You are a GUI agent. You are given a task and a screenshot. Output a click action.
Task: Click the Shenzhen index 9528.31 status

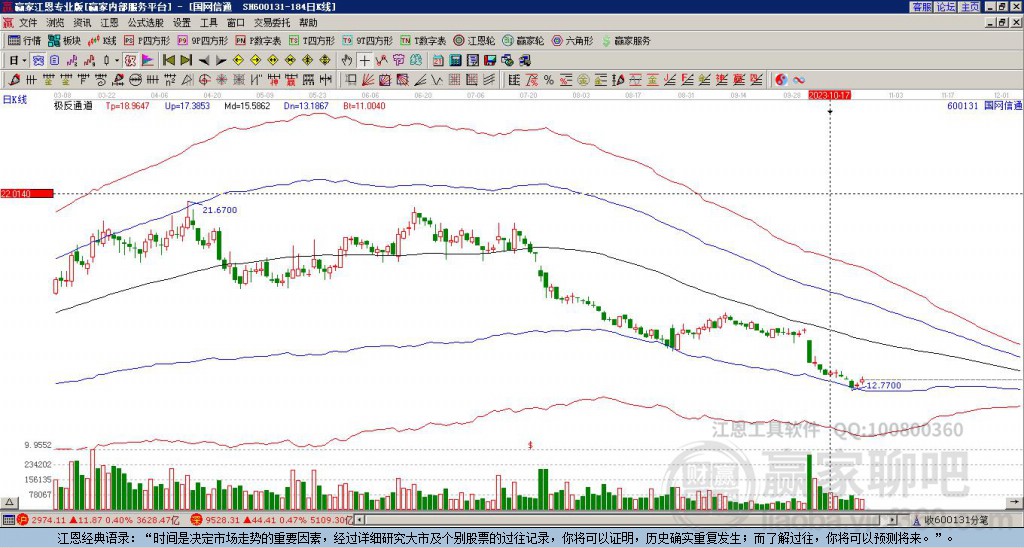[271, 521]
